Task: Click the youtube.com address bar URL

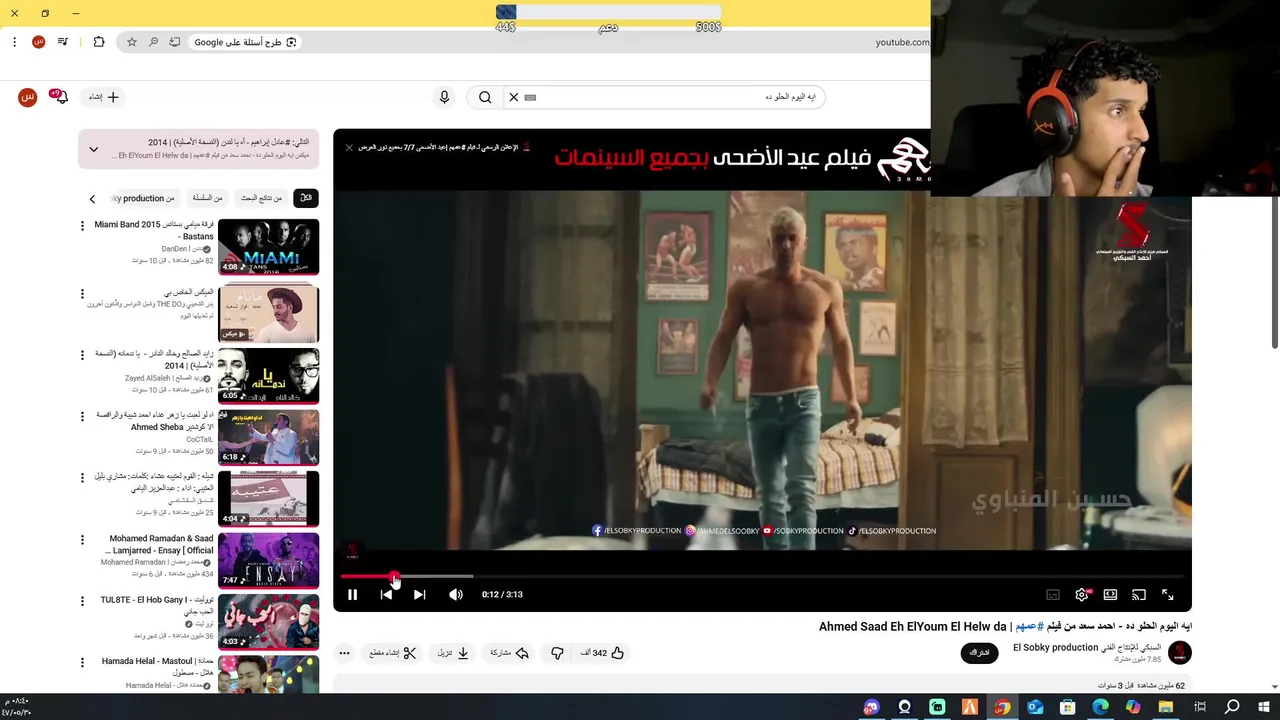Action: pyautogui.click(x=902, y=42)
